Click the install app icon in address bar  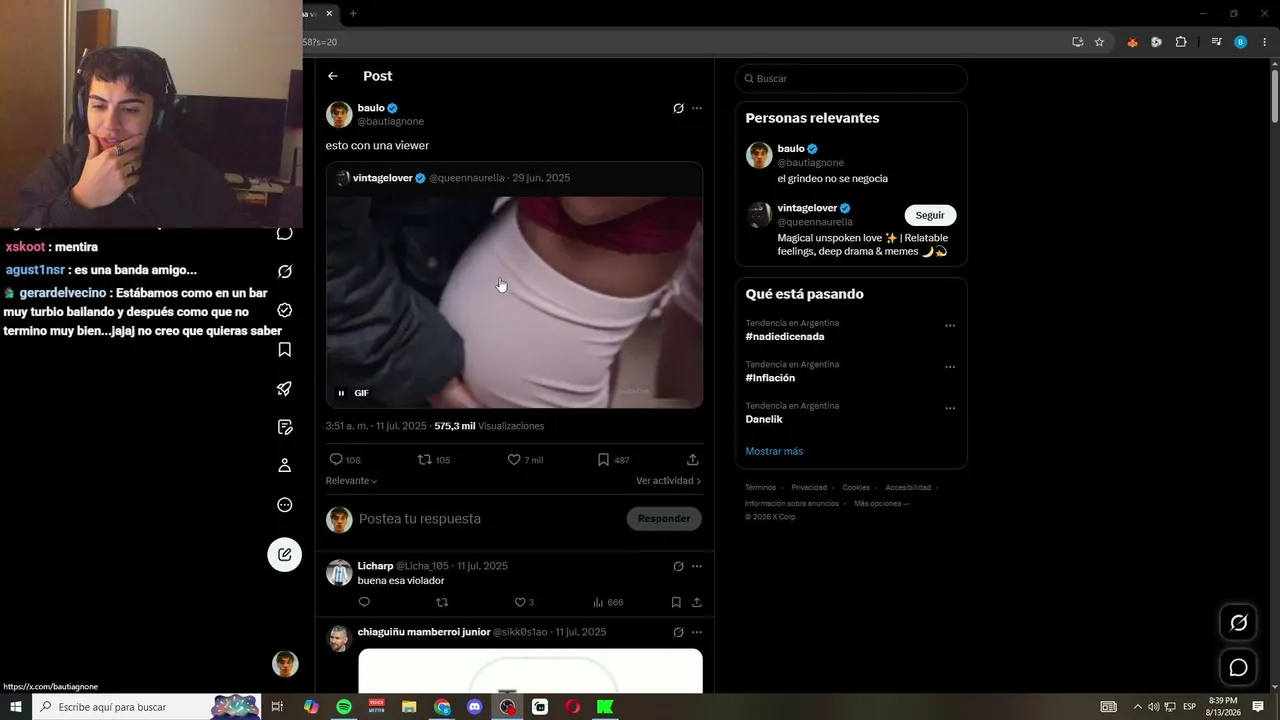pyautogui.click(x=1077, y=42)
